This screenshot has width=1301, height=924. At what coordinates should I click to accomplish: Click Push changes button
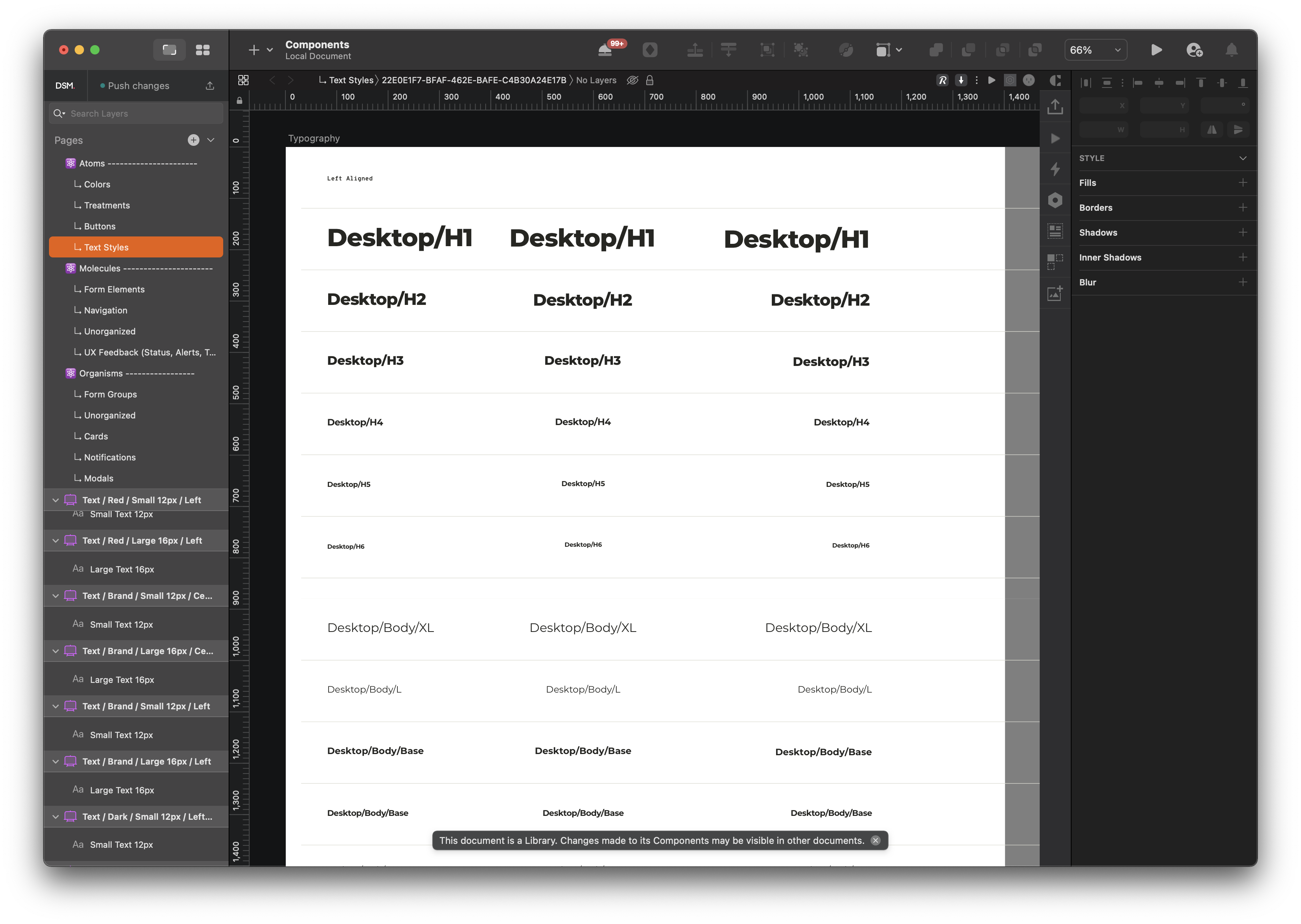click(138, 86)
